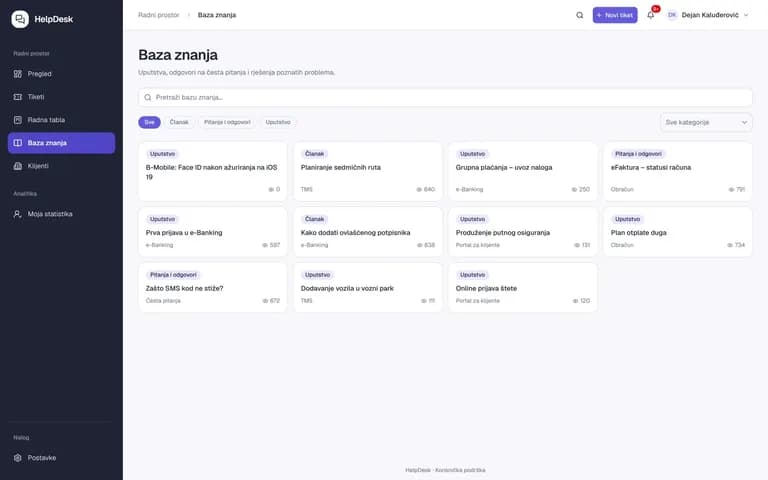Image resolution: width=768 pixels, height=480 pixels.
Task: Click the DK user avatar
Action: (672, 15)
